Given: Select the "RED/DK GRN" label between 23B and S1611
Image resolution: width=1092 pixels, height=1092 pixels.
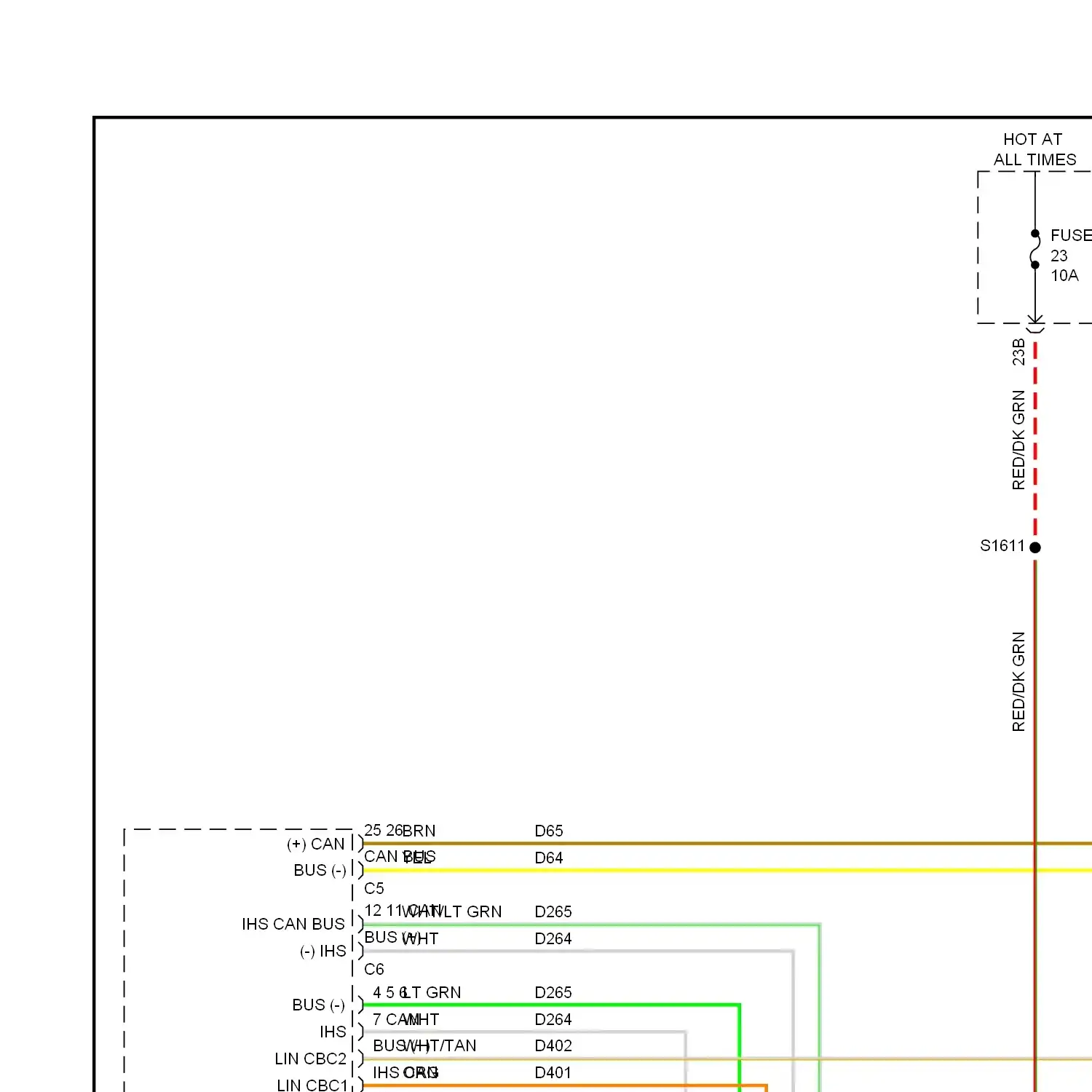Looking at the screenshot, I should coord(1018,440).
